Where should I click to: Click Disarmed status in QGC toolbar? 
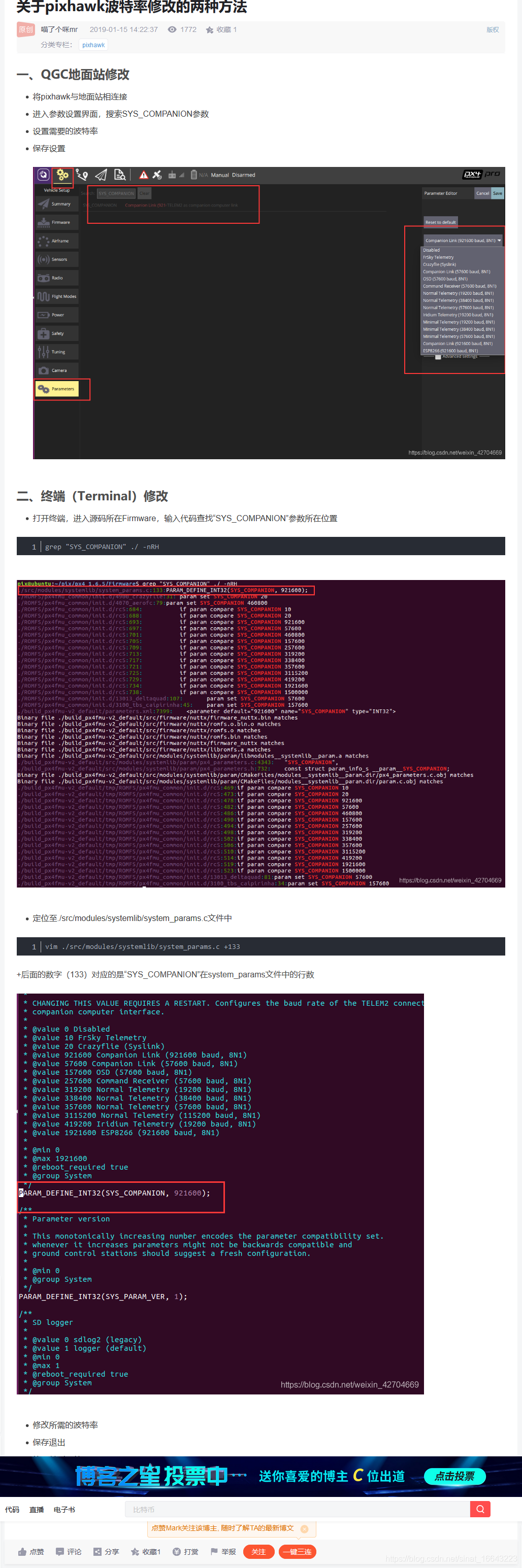click(x=244, y=175)
